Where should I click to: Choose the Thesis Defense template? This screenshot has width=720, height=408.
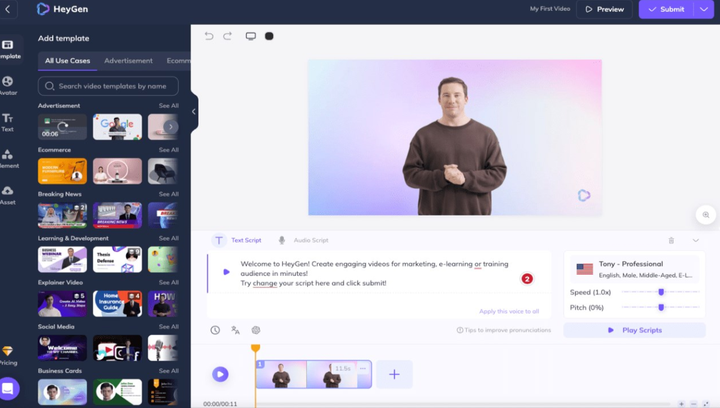[x=117, y=259]
